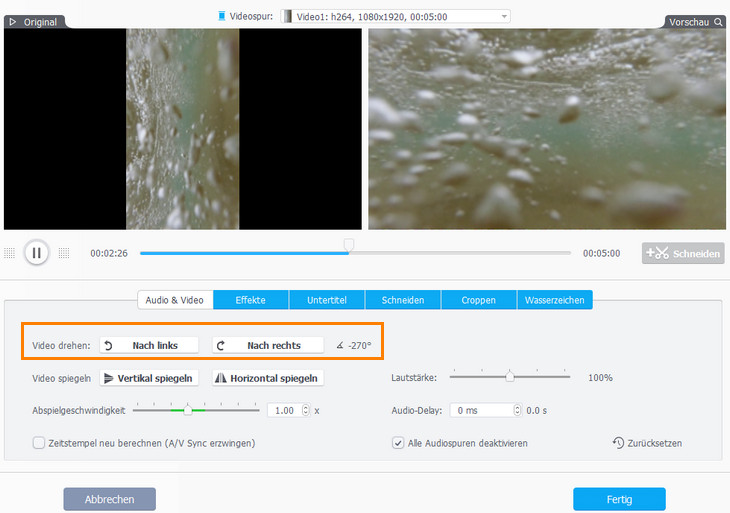Rotate video with Nach rechts button
730x513 pixels.
(x=268, y=345)
